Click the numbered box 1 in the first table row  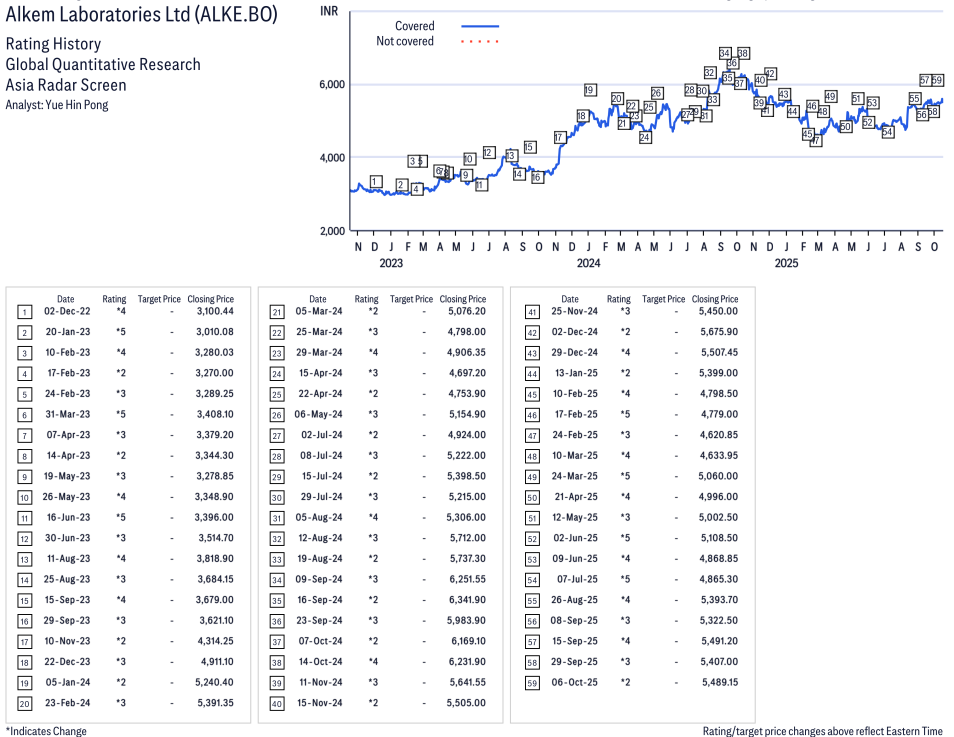pyautogui.click(x=24, y=313)
